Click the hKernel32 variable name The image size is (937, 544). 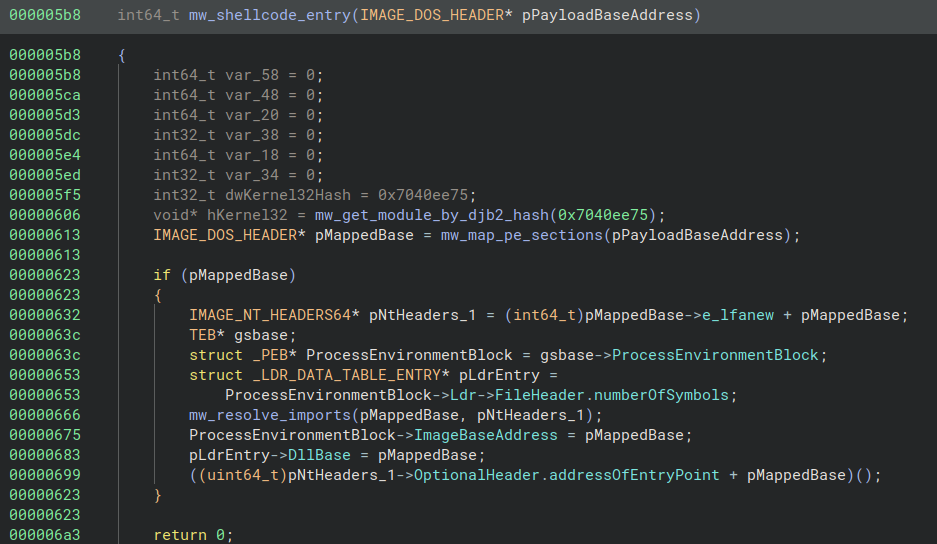(247, 215)
